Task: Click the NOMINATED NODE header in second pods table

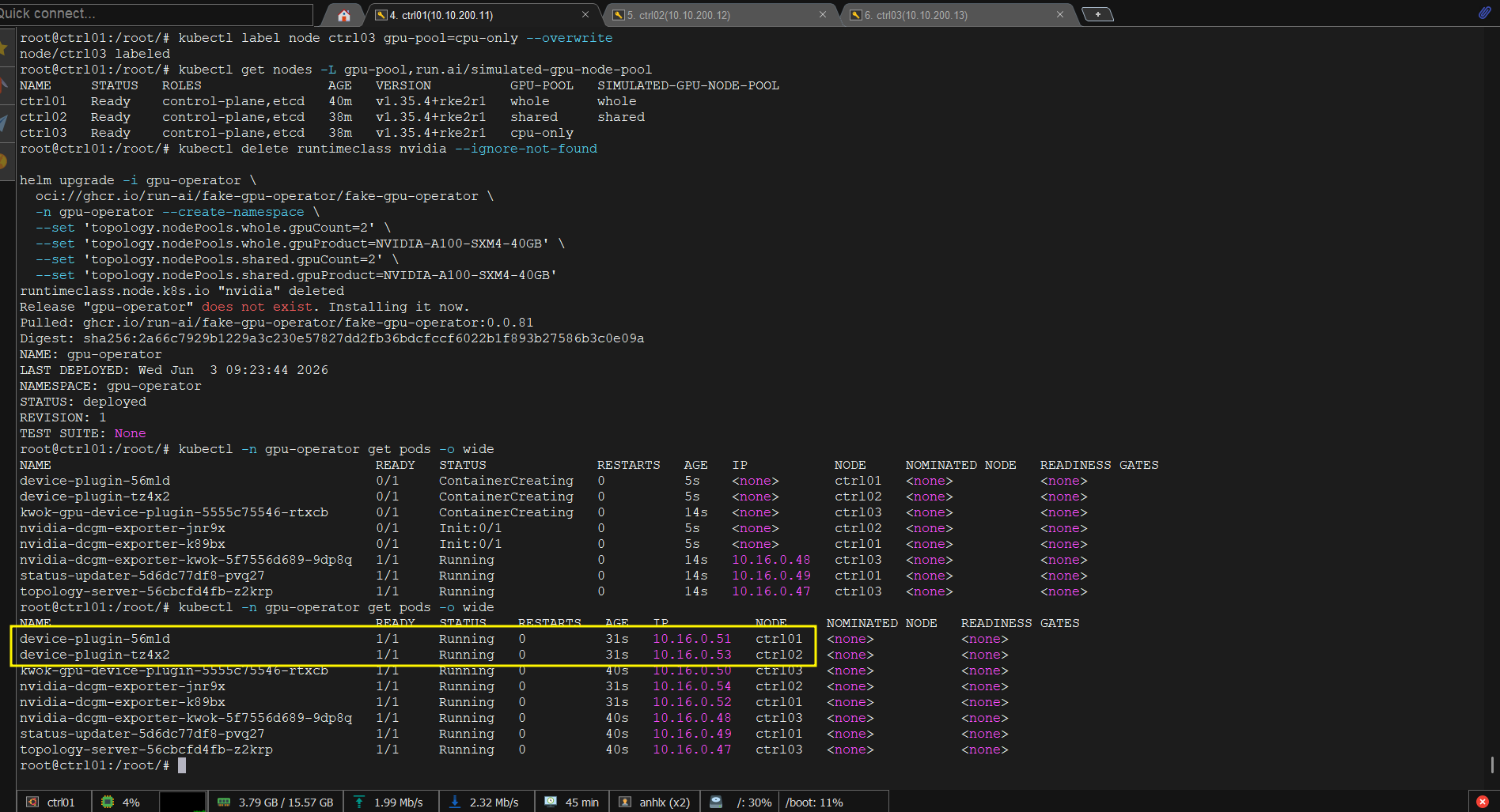Action: point(881,623)
